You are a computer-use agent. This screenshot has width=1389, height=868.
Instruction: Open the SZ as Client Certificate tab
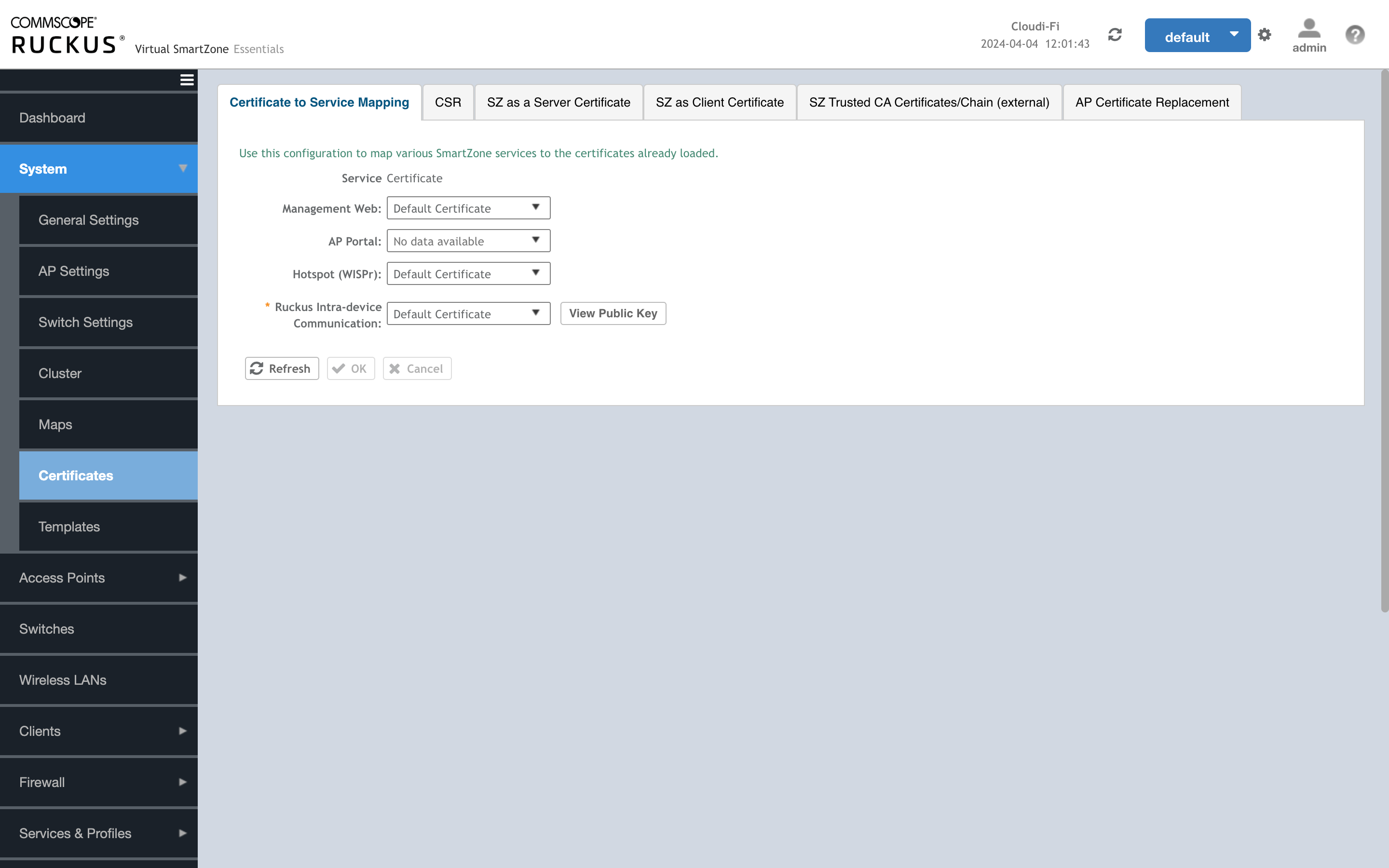(x=720, y=102)
